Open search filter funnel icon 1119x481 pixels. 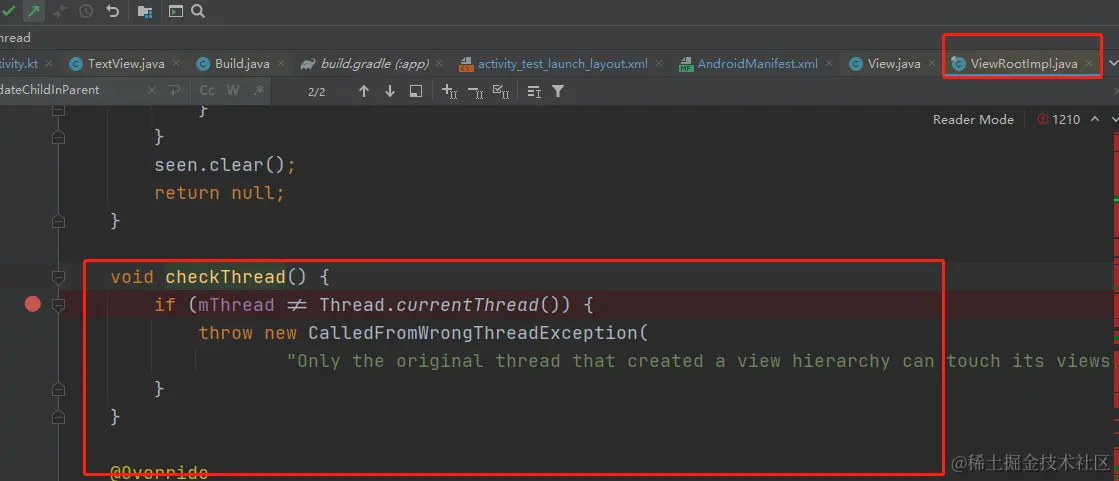(558, 91)
